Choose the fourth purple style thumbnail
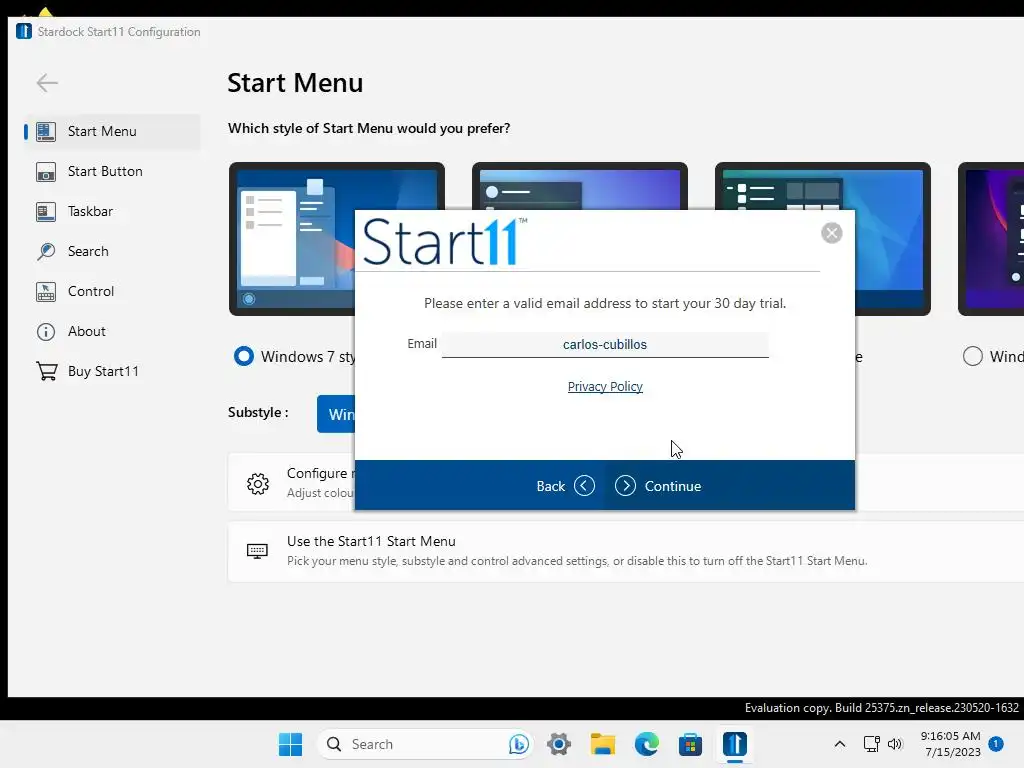 point(991,239)
